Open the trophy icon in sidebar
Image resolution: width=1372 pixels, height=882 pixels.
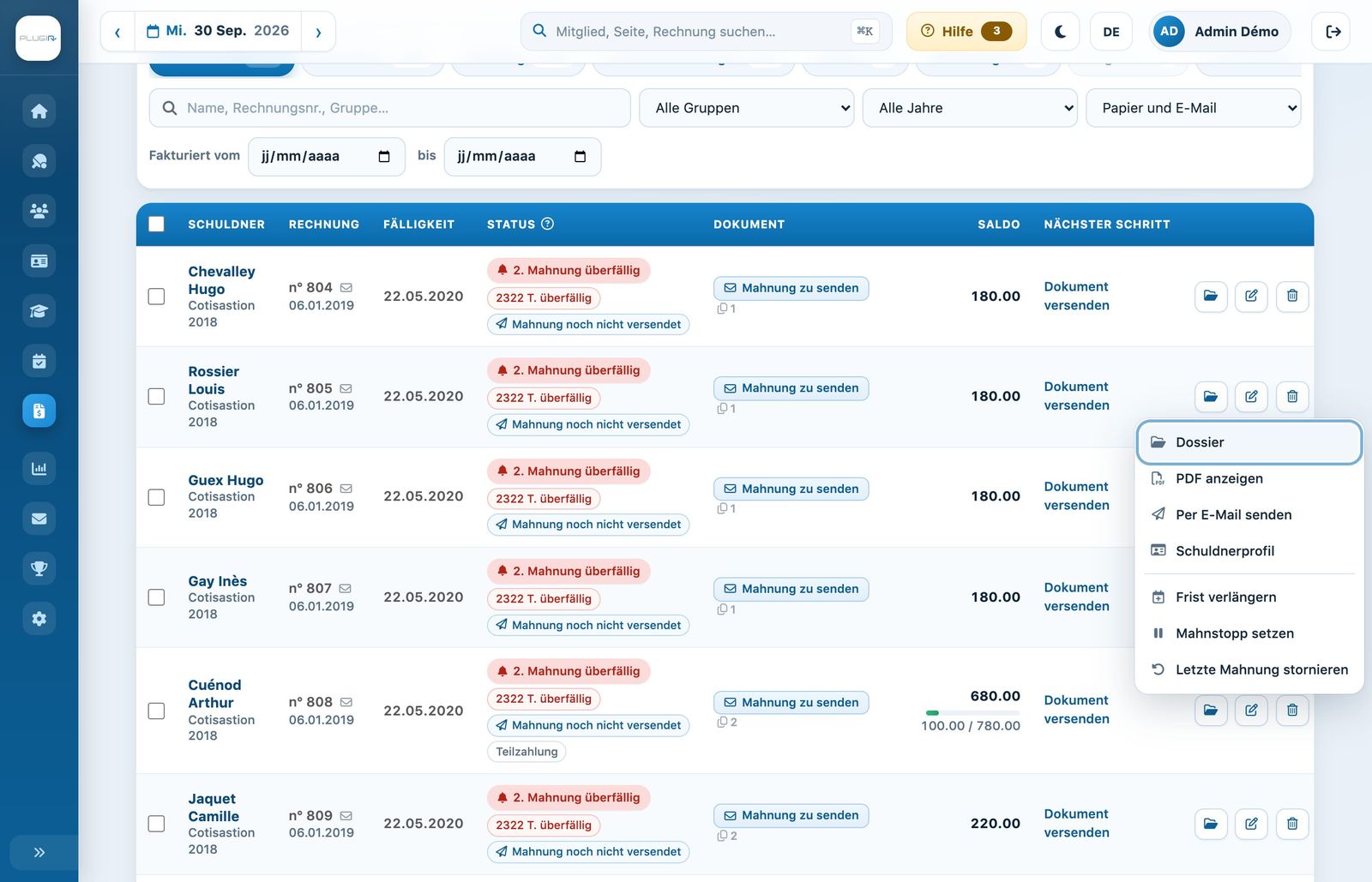(39, 568)
